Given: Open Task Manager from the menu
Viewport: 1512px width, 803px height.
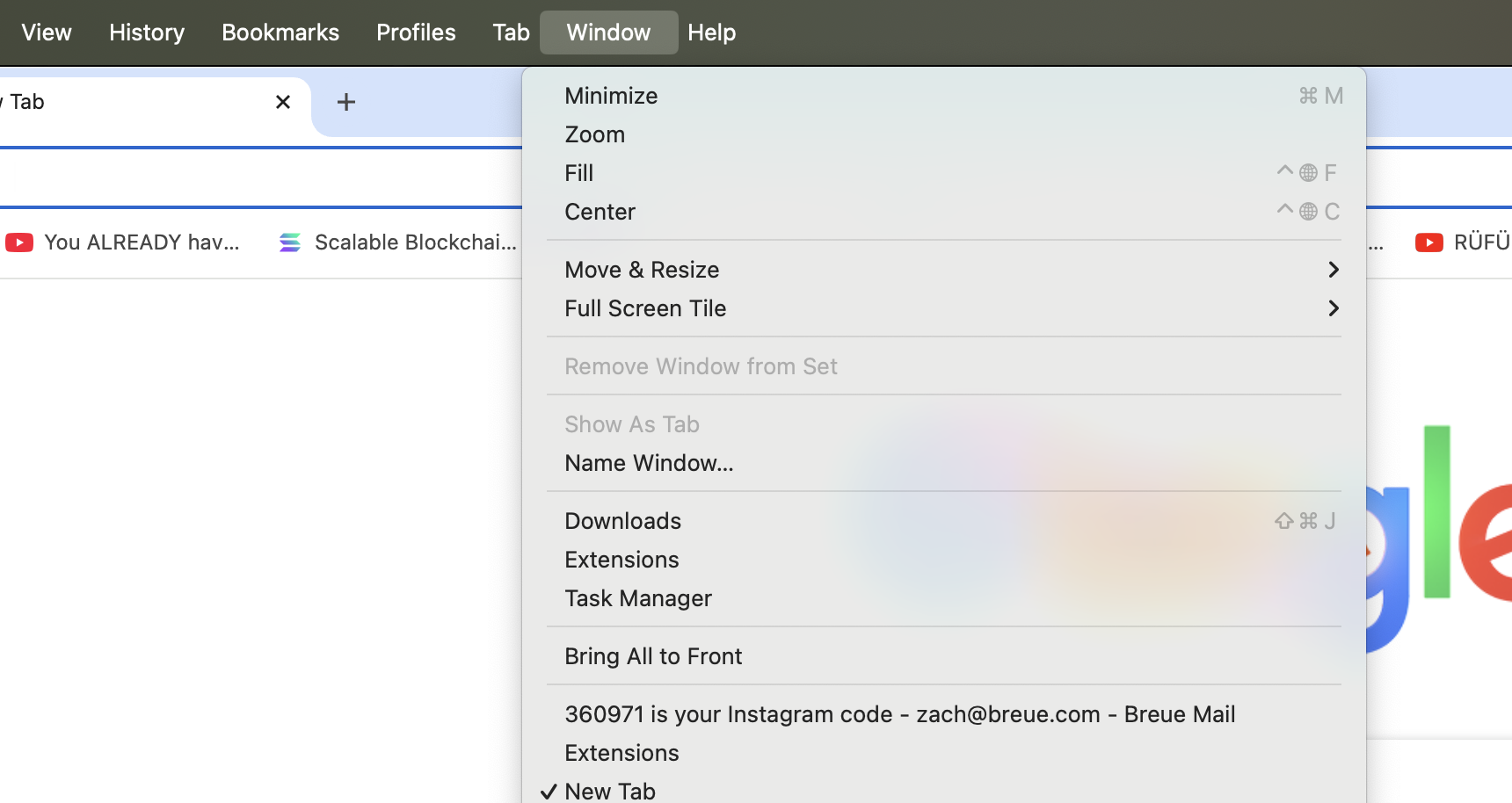Looking at the screenshot, I should pyautogui.click(x=638, y=598).
